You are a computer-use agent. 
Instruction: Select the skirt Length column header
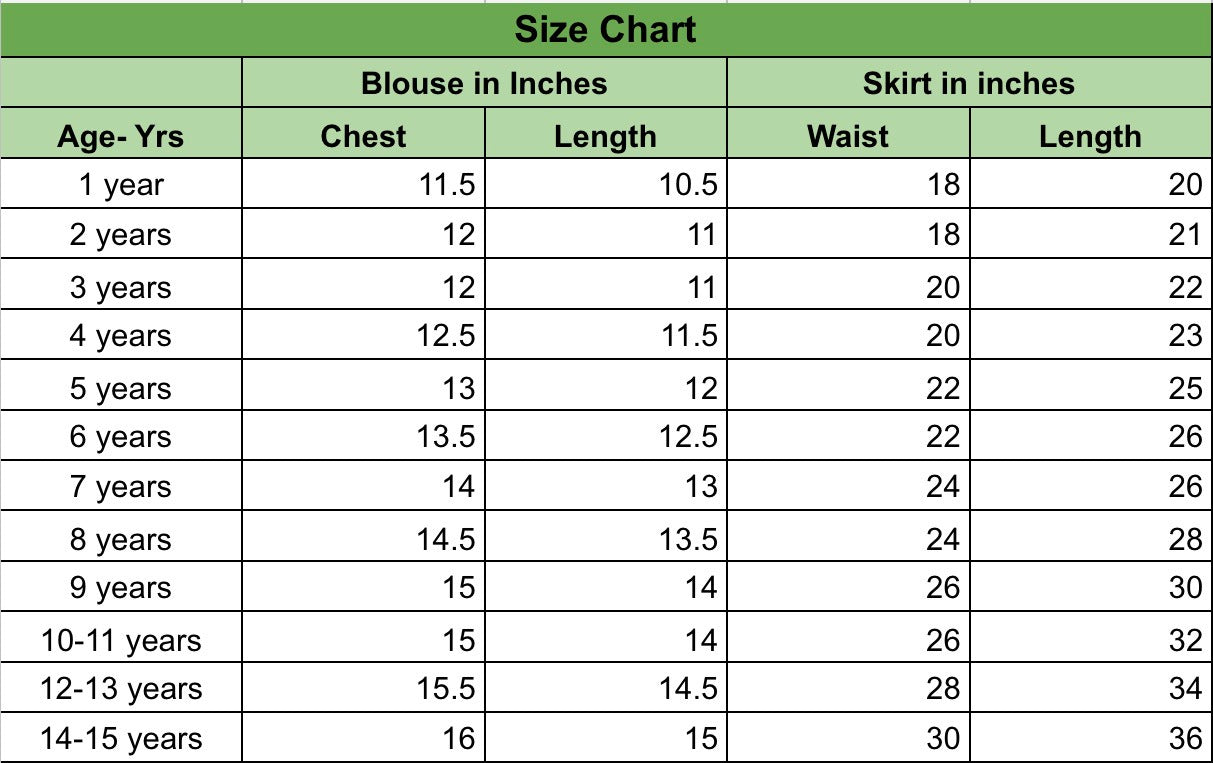(1090, 136)
